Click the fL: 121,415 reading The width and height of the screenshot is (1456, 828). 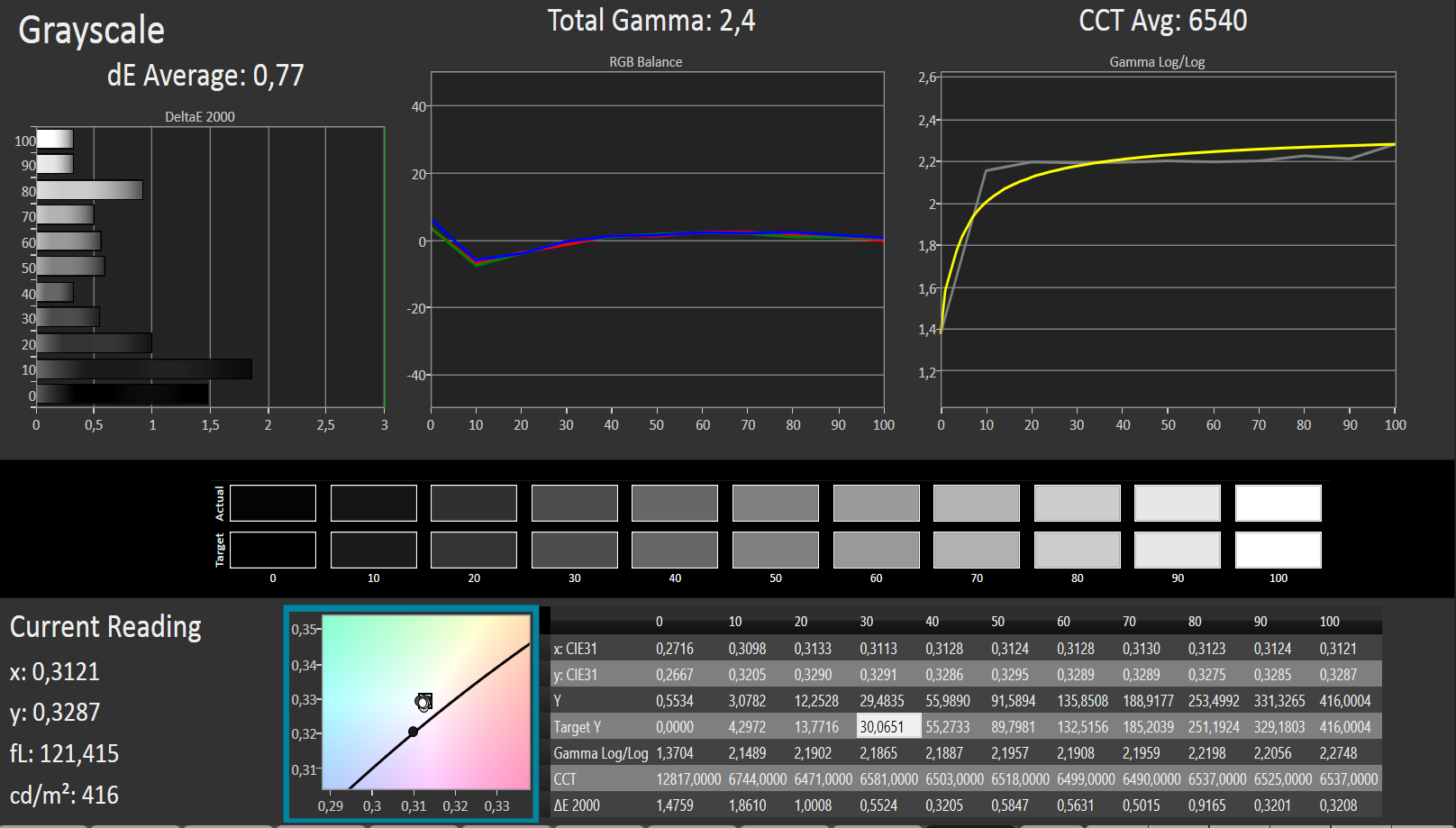point(64,753)
